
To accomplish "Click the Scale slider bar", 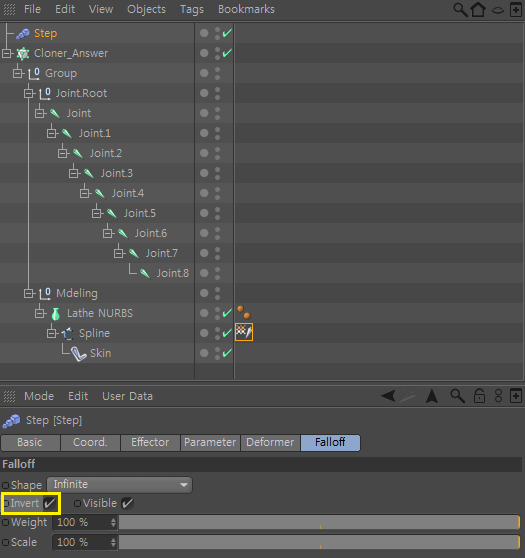I will coord(319,542).
